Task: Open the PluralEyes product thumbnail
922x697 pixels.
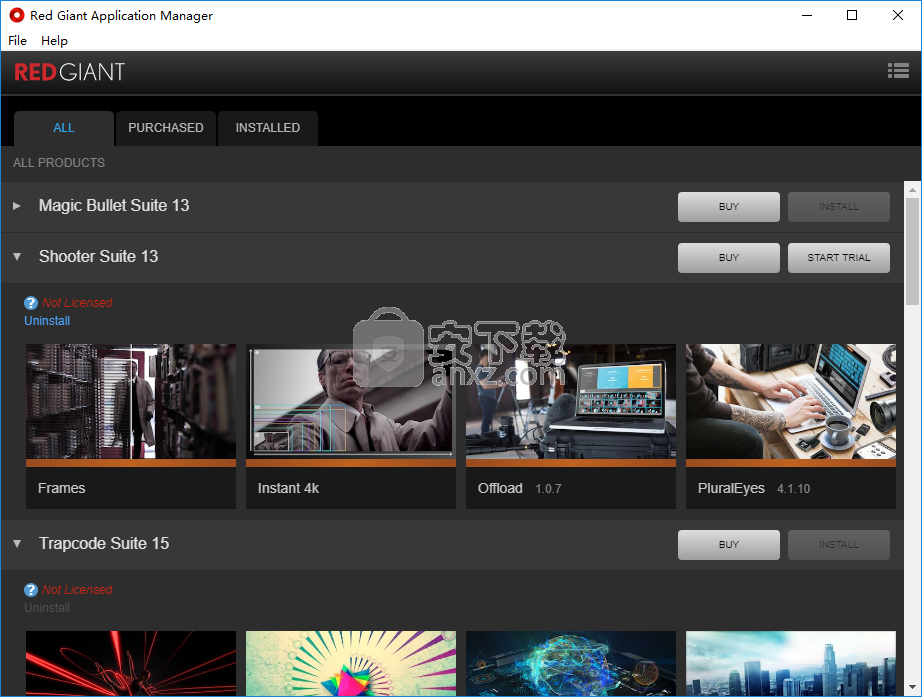Action: (790, 401)
